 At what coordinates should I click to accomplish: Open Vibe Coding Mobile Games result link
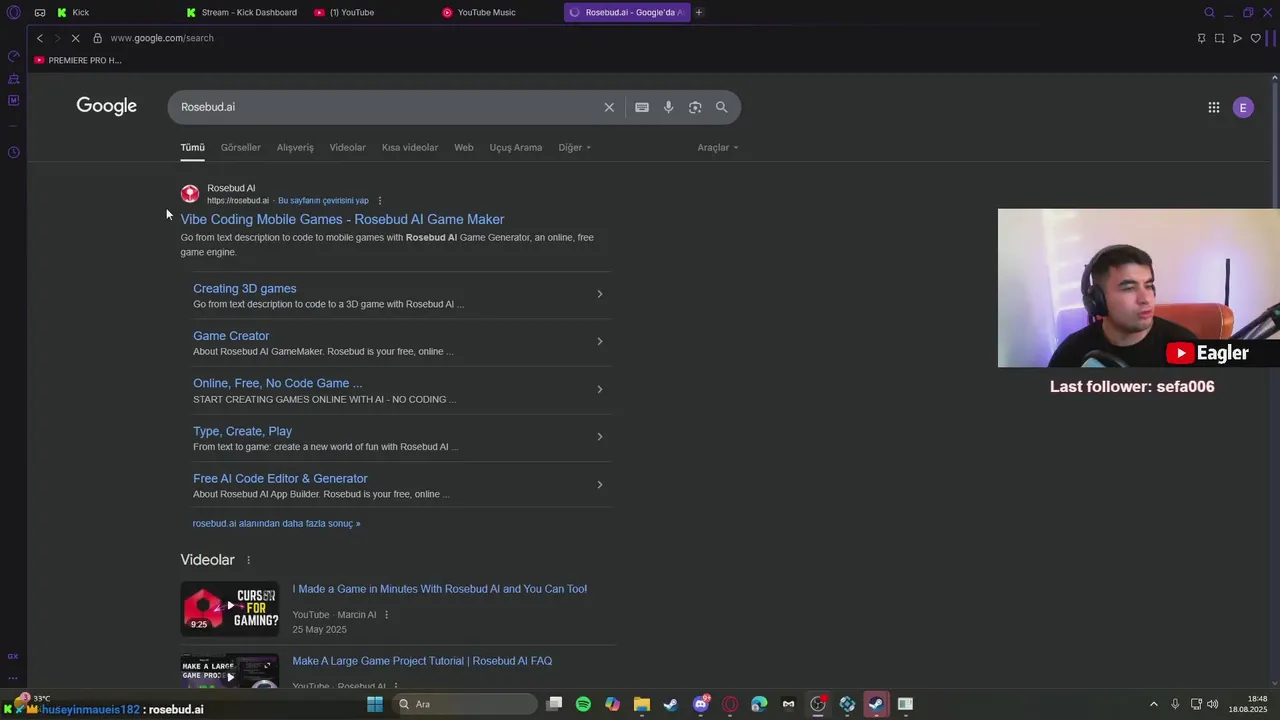point(342,219)
